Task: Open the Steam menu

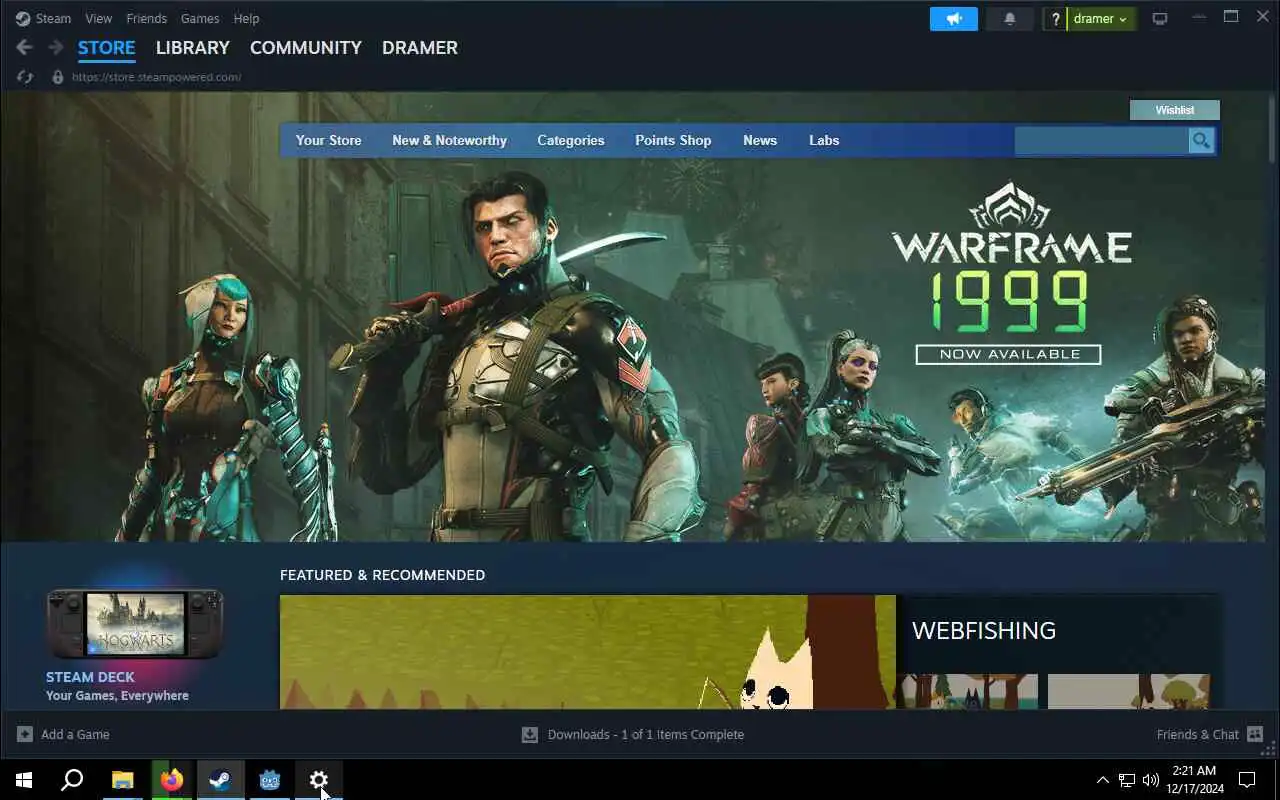Action: [x=53, y=19]
